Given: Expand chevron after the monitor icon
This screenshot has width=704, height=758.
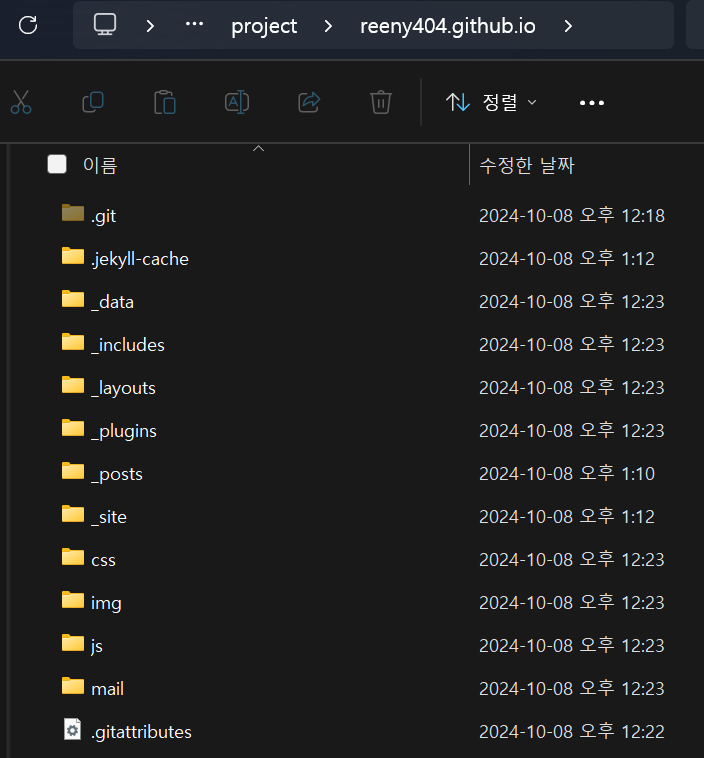Looking at the screenshot, I should pos(150,26).
